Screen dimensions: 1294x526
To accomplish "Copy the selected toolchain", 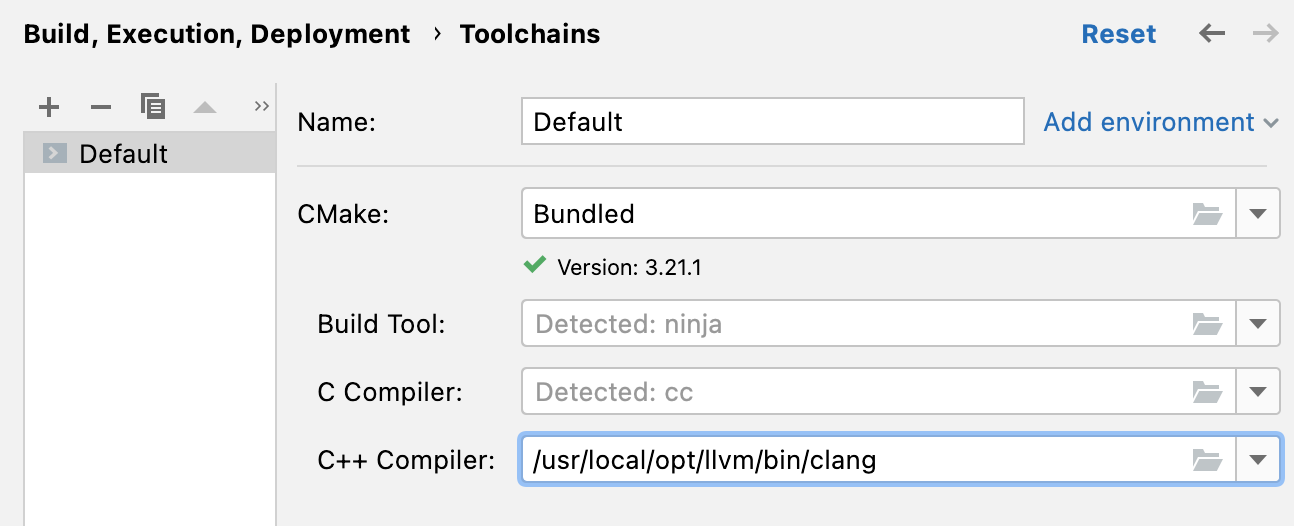I will tap(153, 106).
